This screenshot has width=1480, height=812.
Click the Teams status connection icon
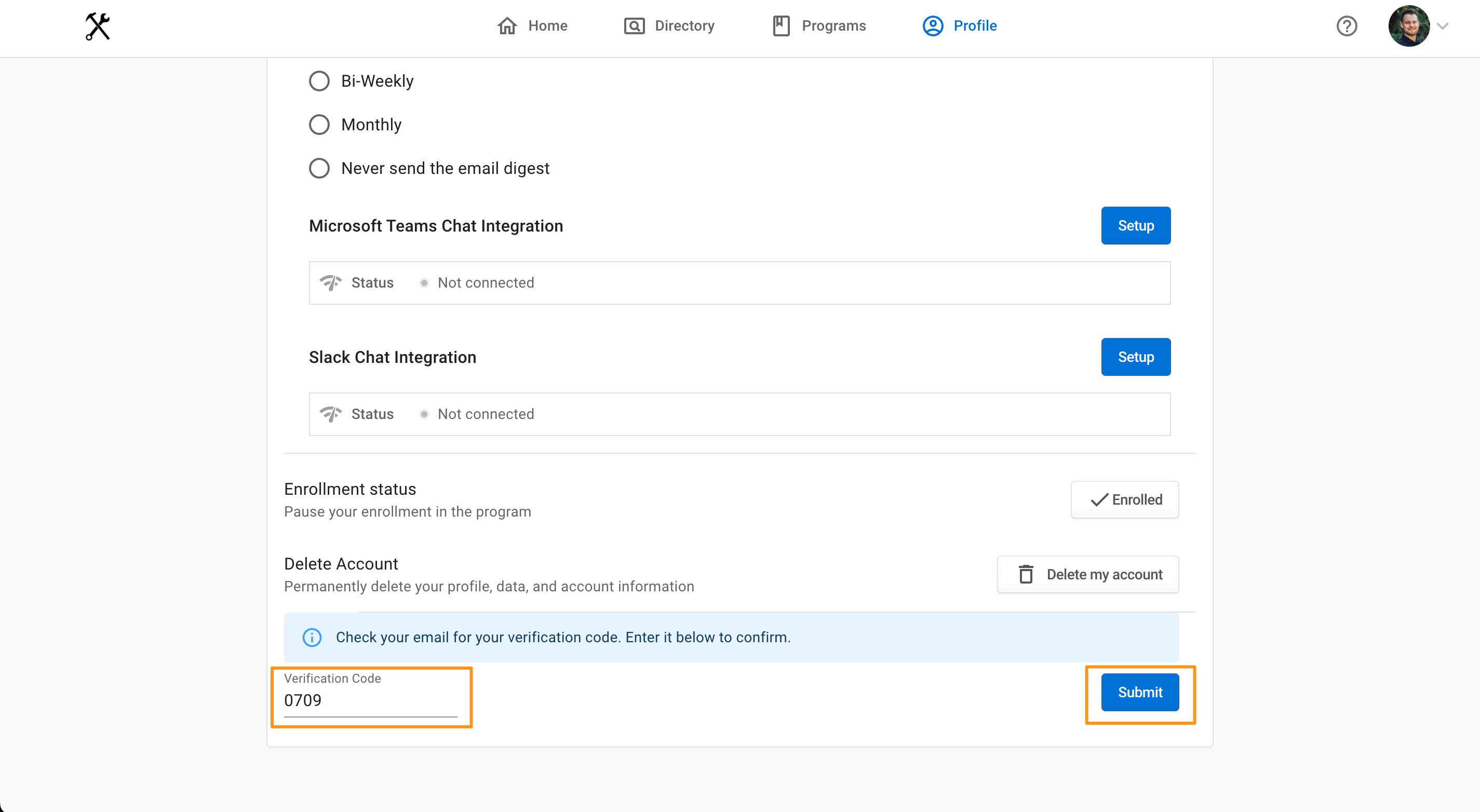pos(330,282)
